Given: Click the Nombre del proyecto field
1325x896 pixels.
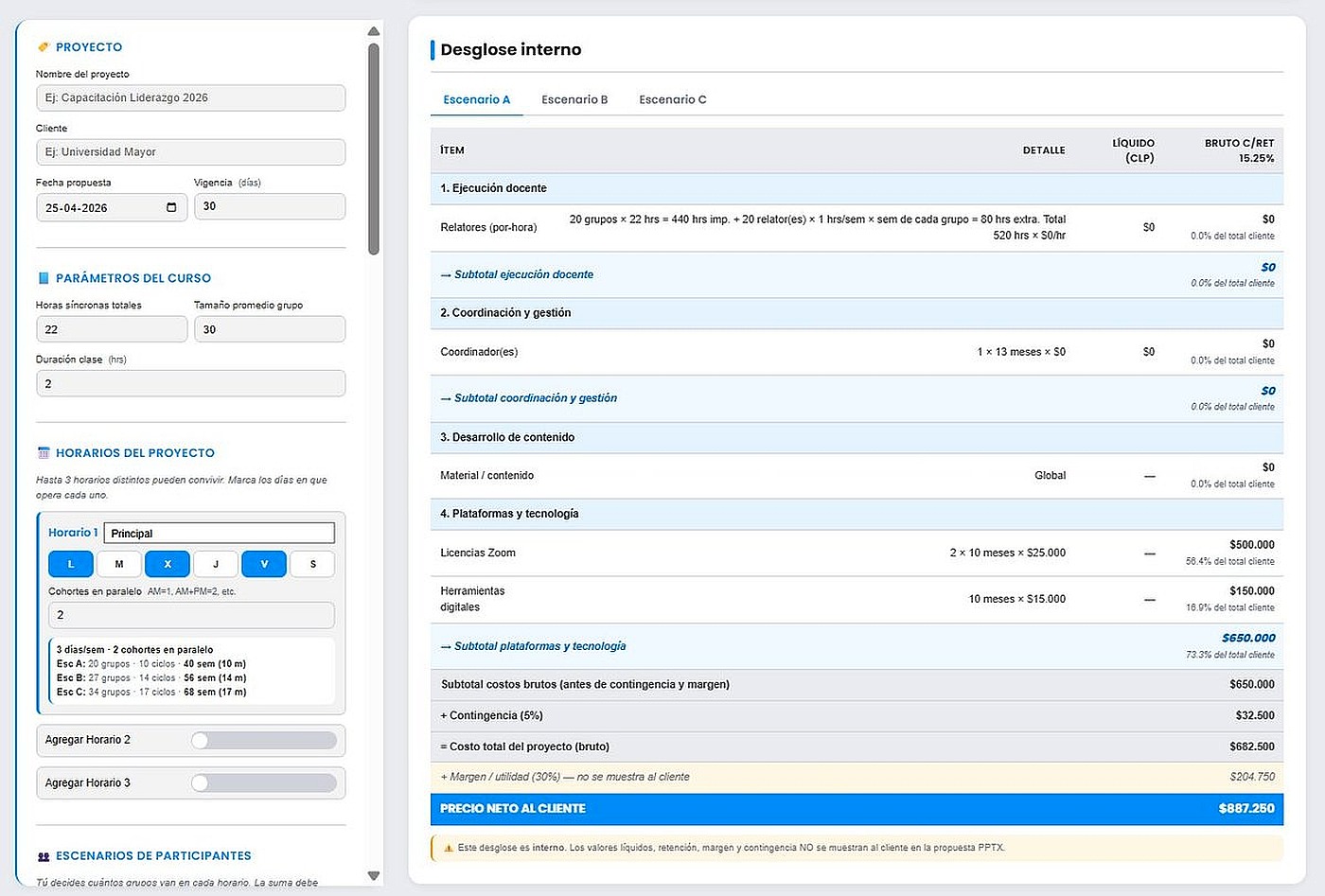Looking at the screenshot, I should [190, 97].
